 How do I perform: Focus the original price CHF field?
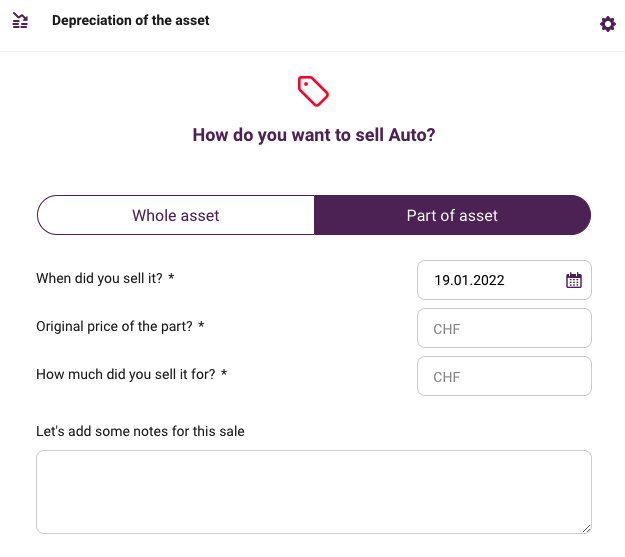point(504,328)
